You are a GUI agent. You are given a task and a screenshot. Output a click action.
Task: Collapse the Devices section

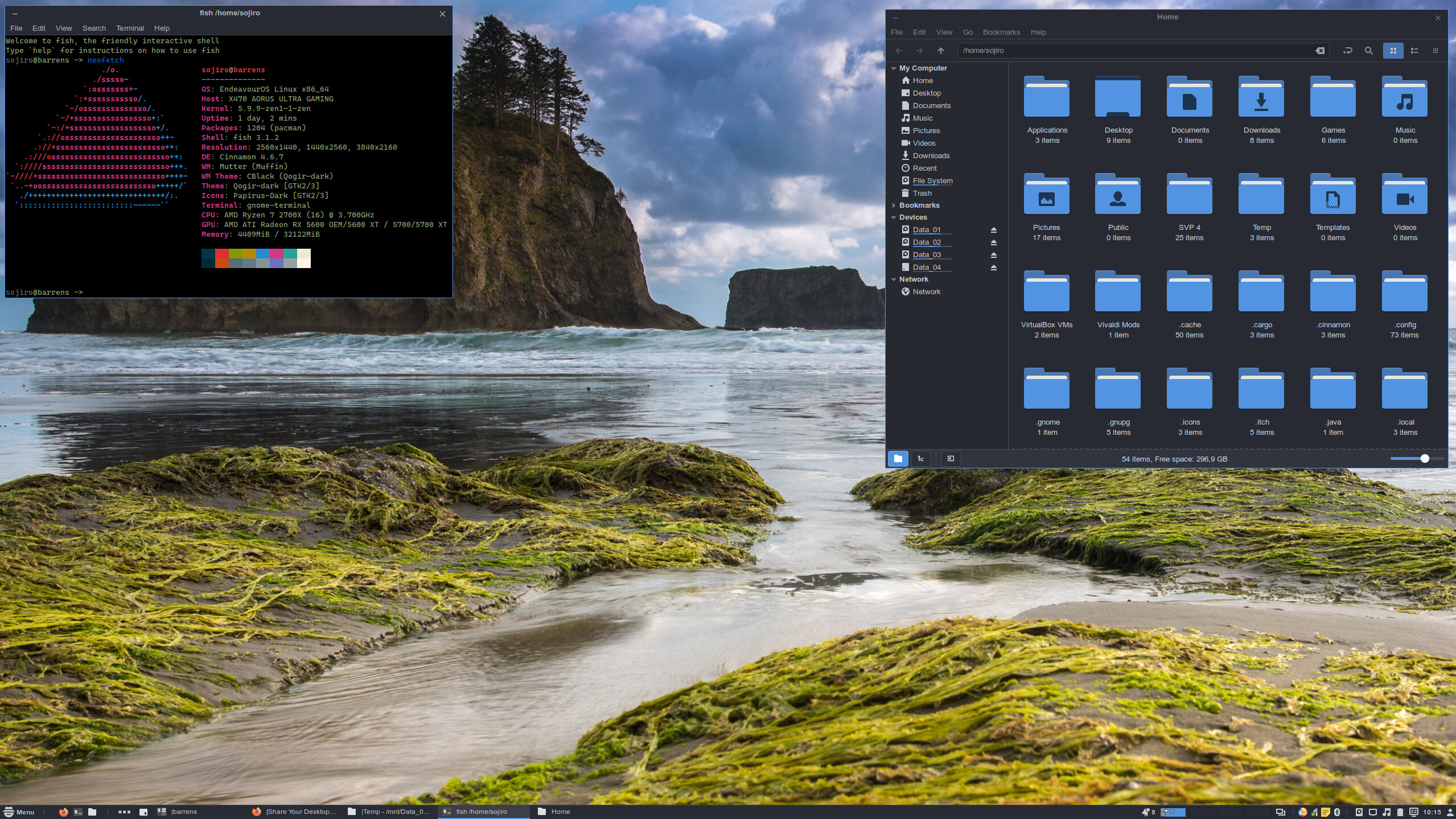pyautogui.click(x=894, y=217)
